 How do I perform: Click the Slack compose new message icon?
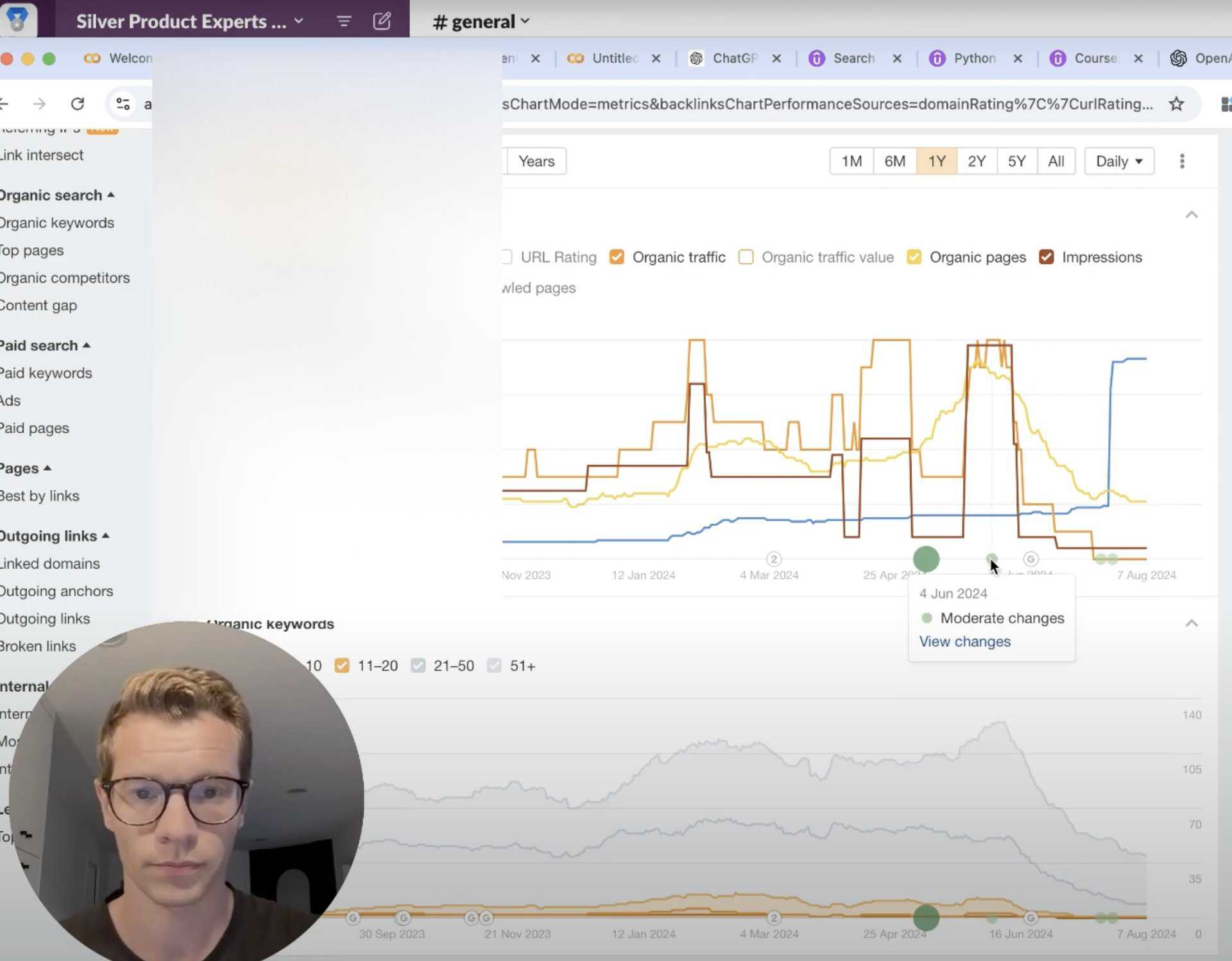(x=382, y=21)
